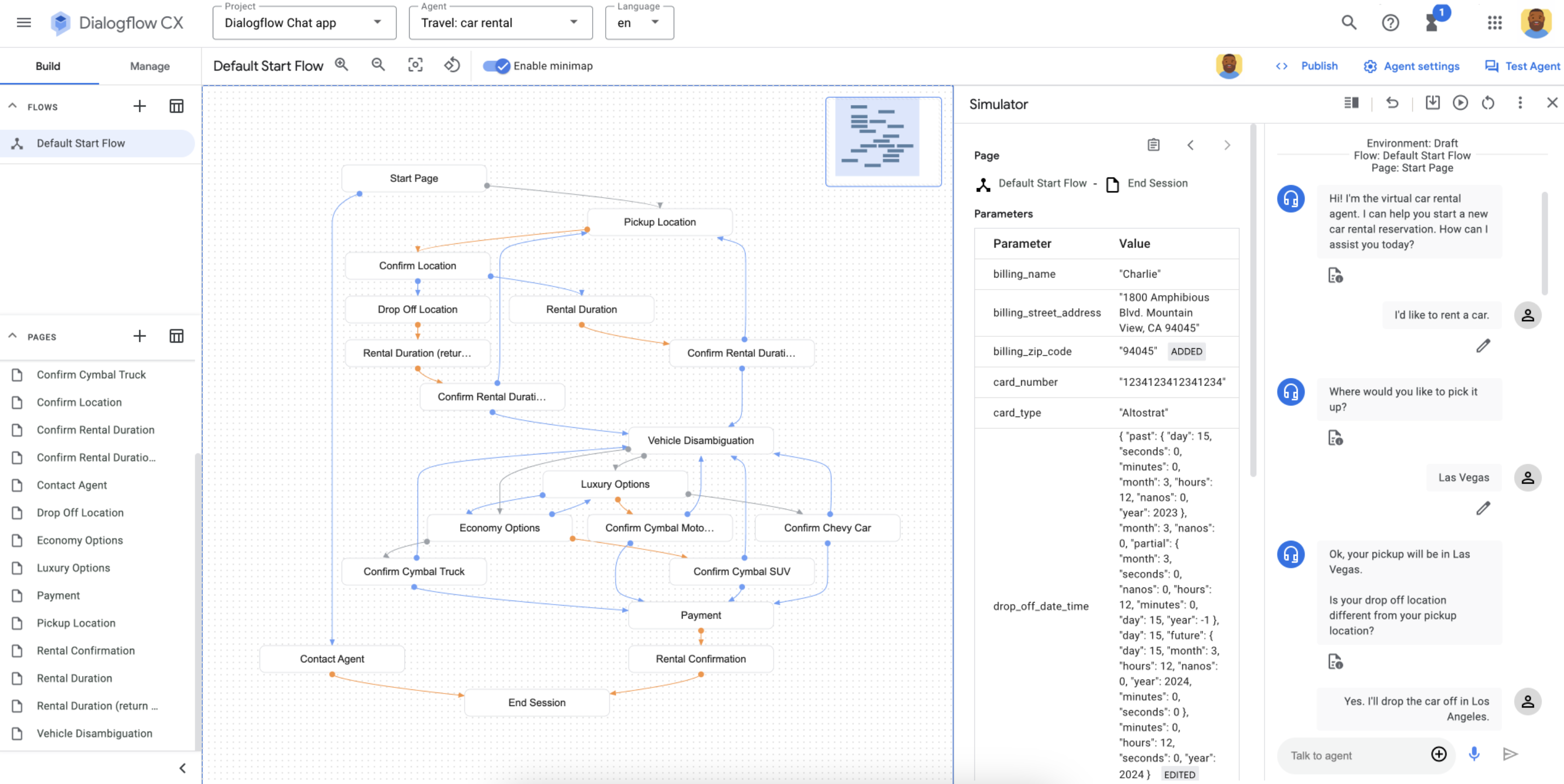Viewport: 1564px width, 784px height.
Task: Edit the "I'd like to rent a car" message
Action: 1483,346
